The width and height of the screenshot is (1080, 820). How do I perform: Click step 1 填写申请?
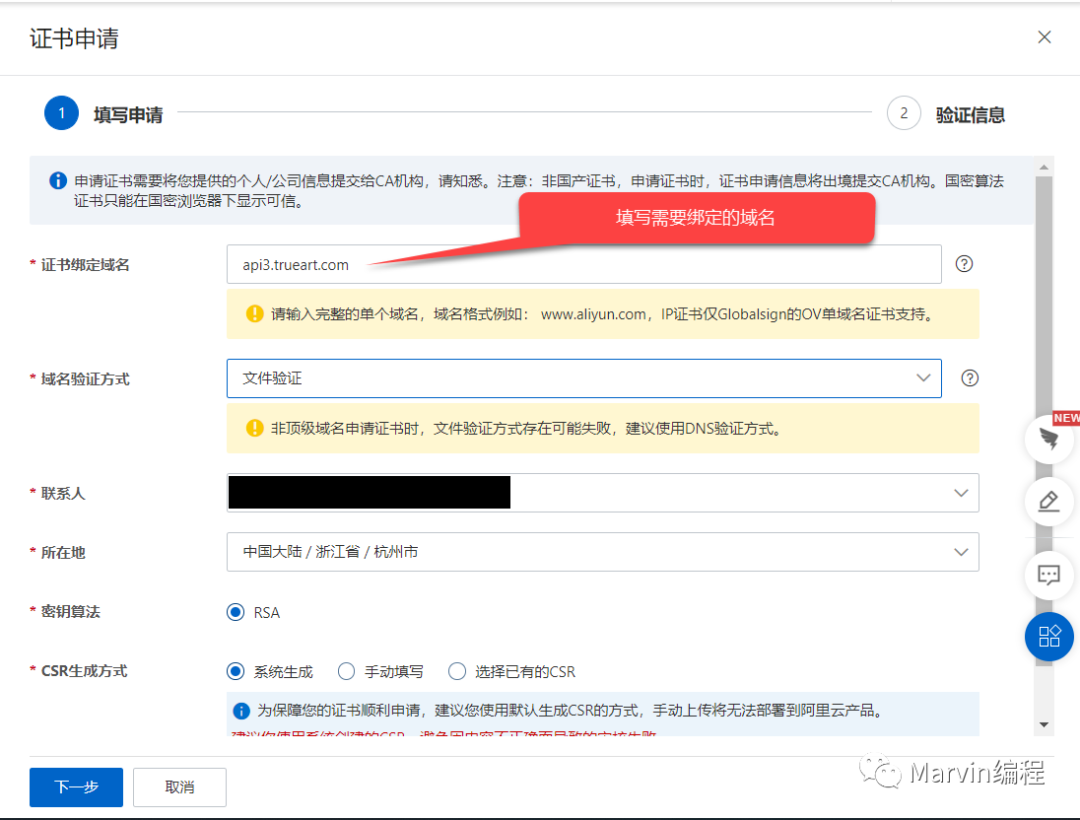point(104,114)
